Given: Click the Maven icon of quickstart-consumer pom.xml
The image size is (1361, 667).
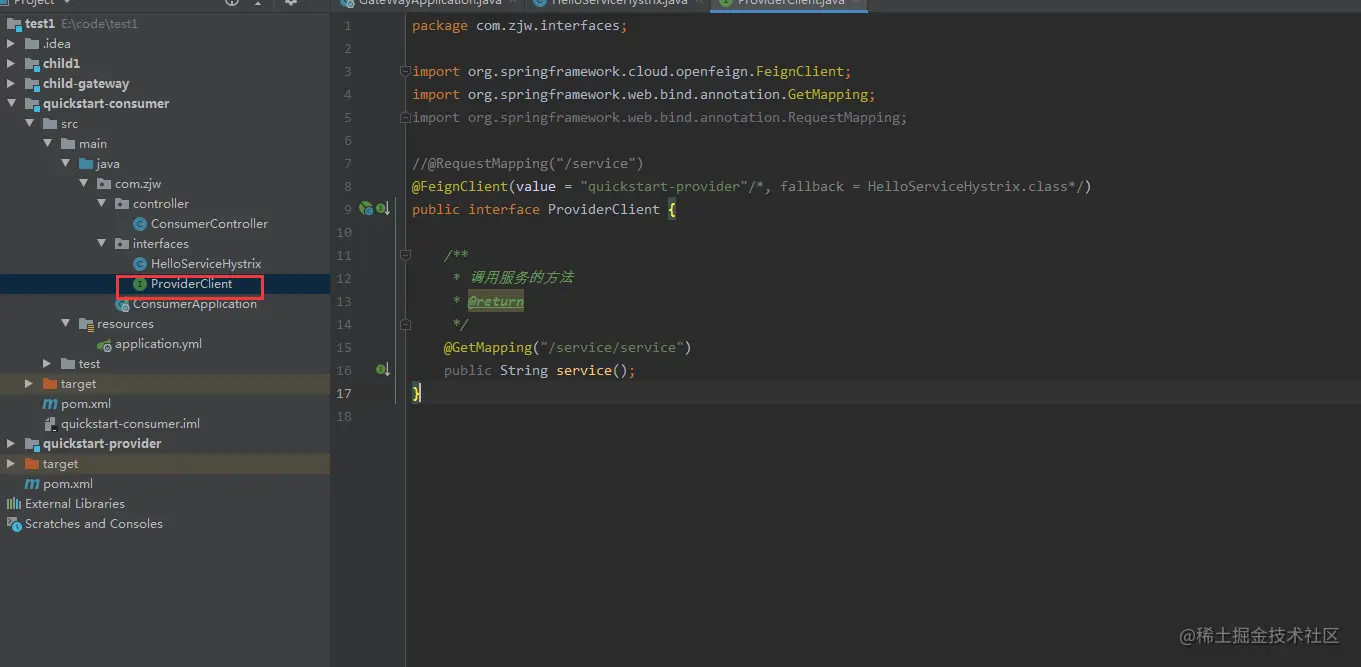Looking at the screenshot, I should coord(50,404).
